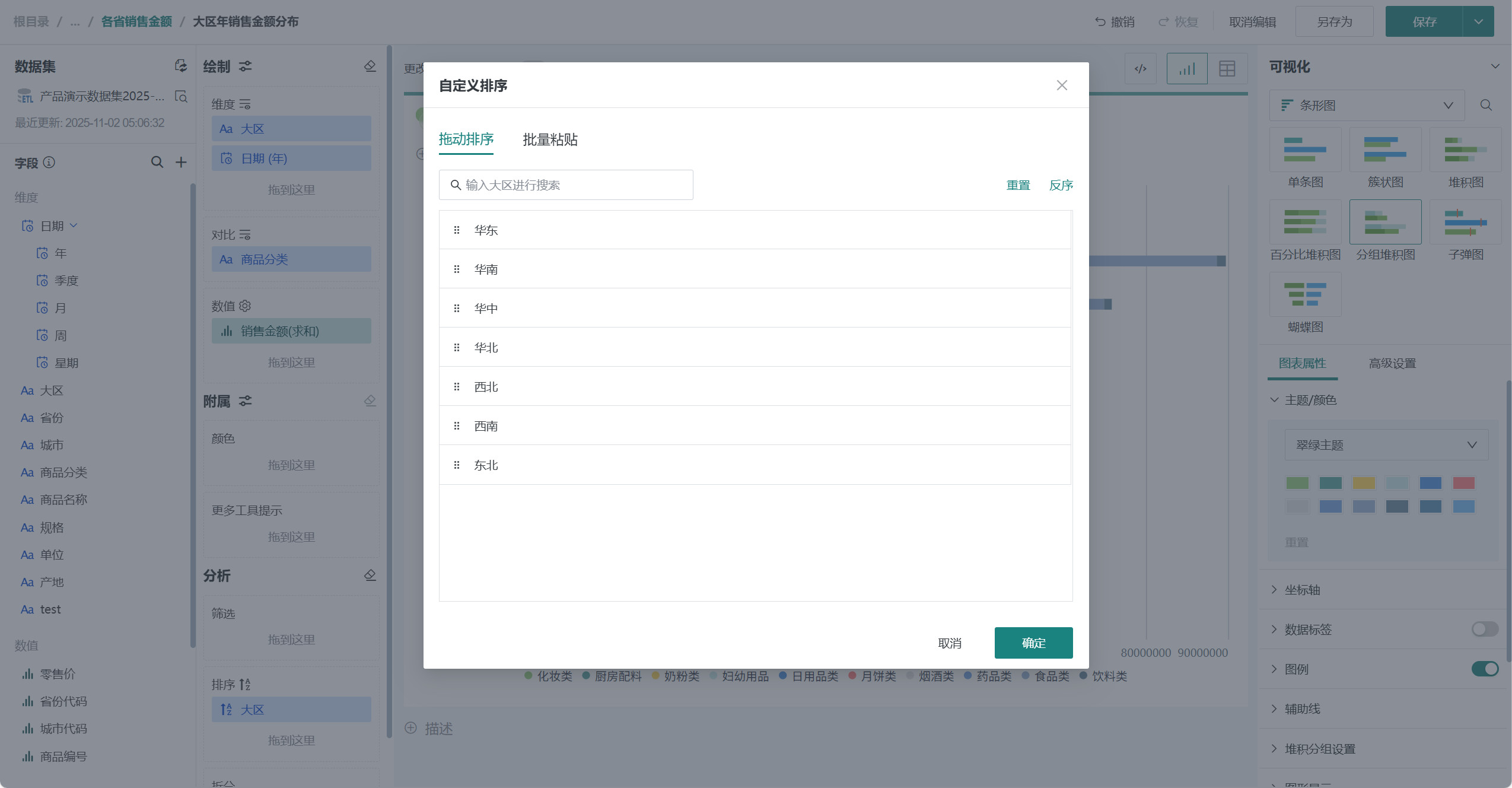
Task: Click the 反序 link
Action: (1061, 185)
